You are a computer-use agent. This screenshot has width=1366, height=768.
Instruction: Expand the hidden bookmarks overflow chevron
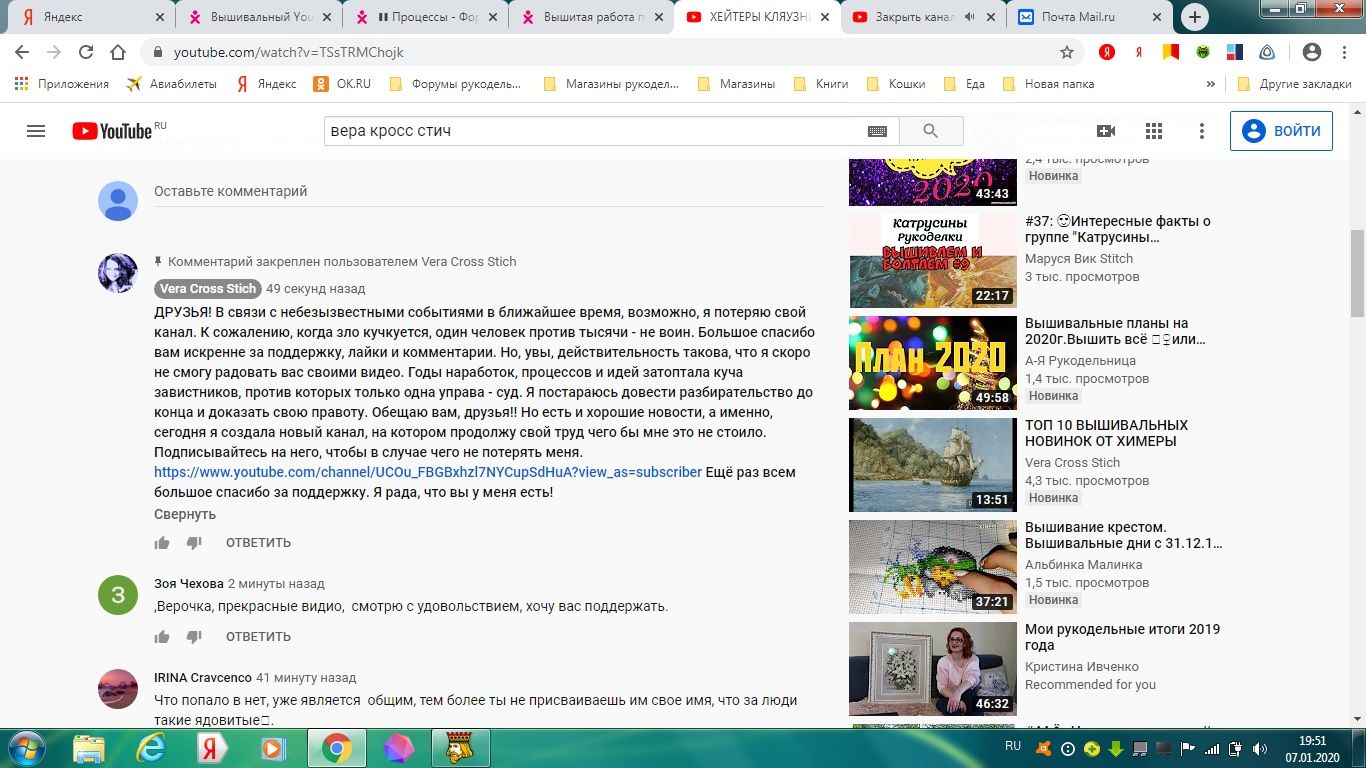[1211, 84]
